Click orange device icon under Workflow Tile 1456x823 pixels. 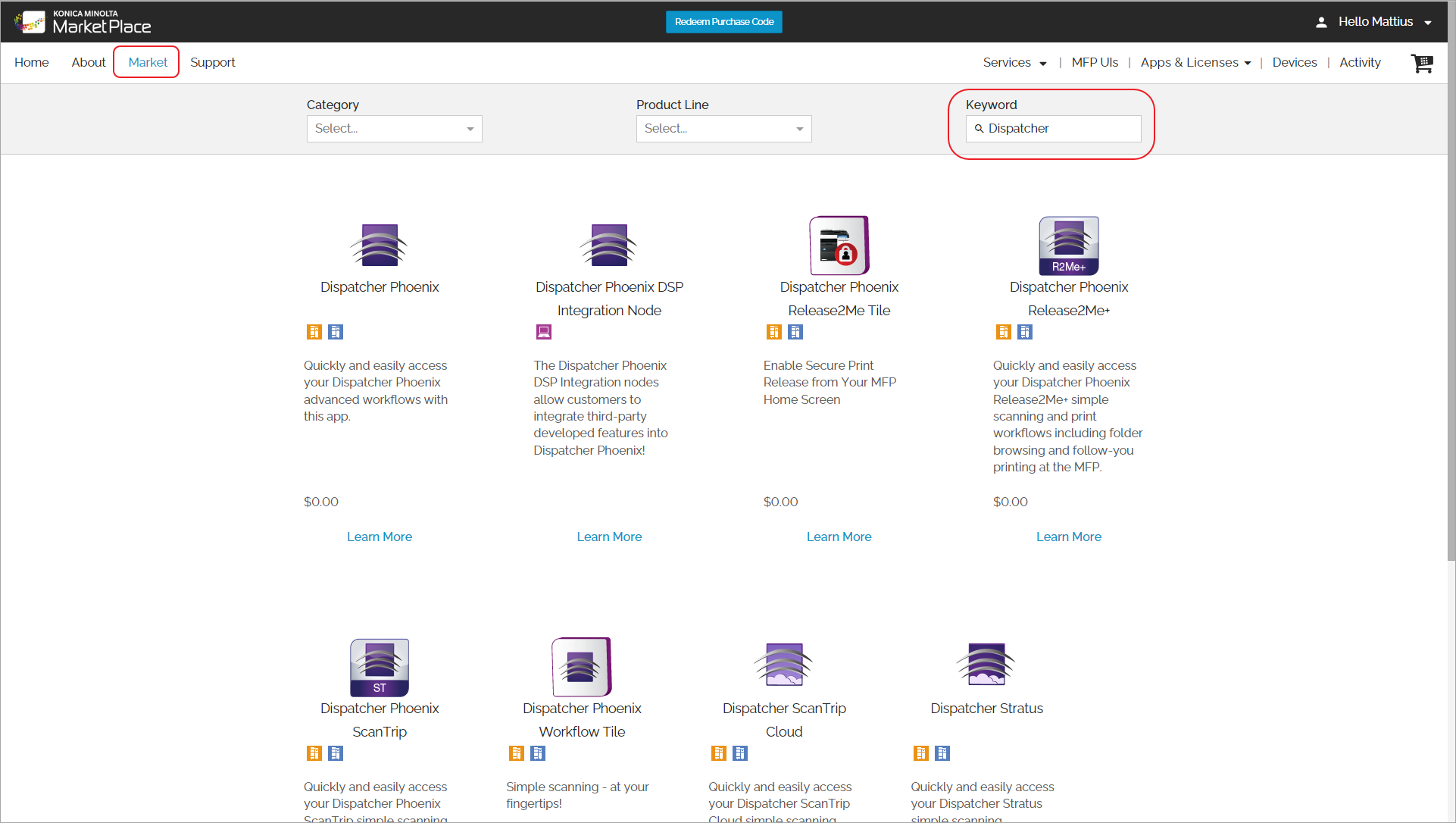517,753
